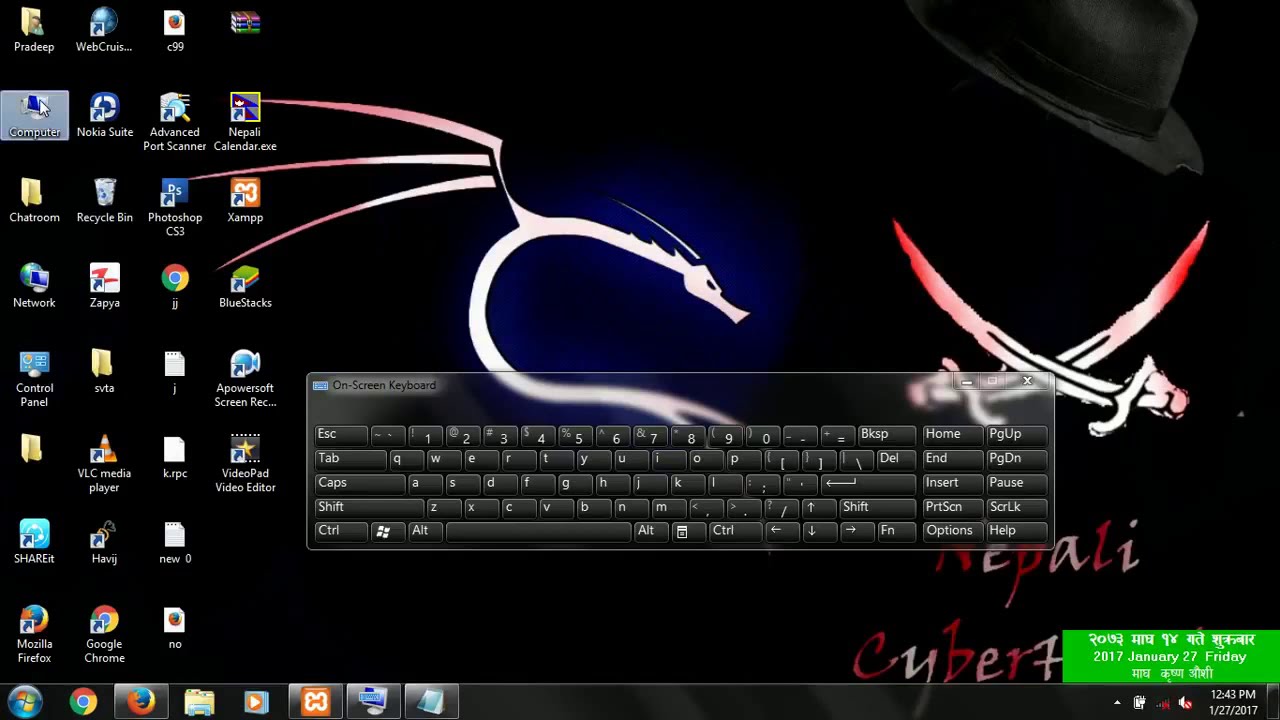Image resolution: width=1280 pixels, height=720 pixels.
Task: Open the Control Panel desktop icon
Action: coord(35,379)
